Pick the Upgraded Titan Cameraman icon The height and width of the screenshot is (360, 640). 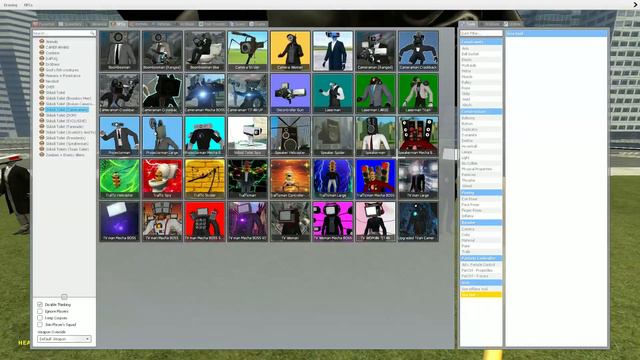click(418, 222)
